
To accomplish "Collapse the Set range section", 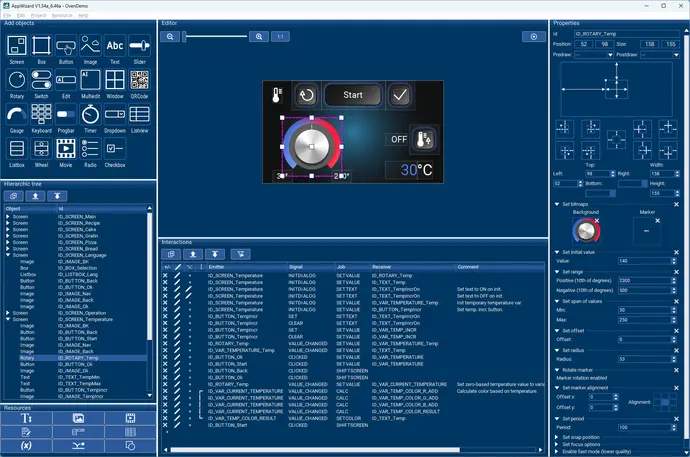I will coord(555,271).
